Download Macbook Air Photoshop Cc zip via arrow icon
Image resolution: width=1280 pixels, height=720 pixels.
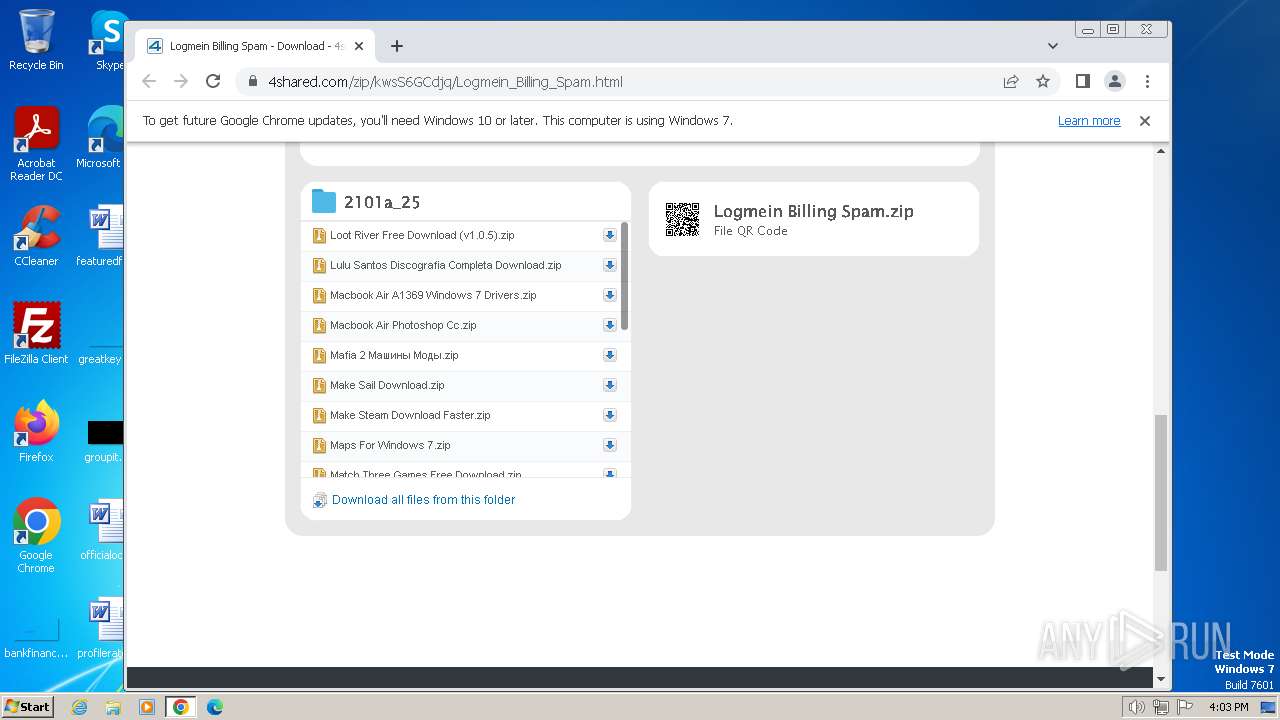609,325
